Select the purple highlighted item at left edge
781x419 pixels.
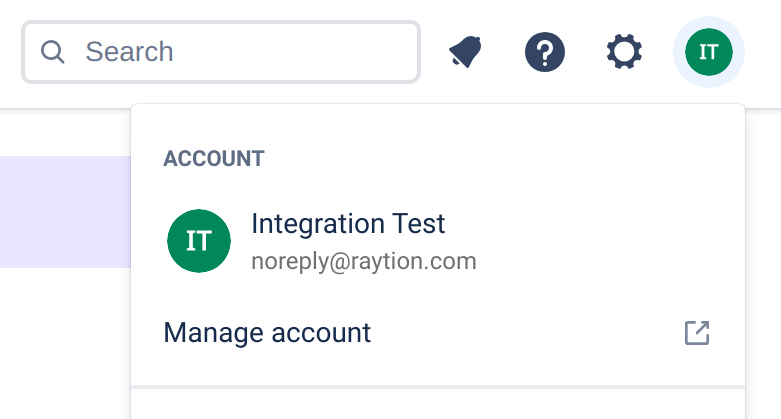(x=65, y=211)
